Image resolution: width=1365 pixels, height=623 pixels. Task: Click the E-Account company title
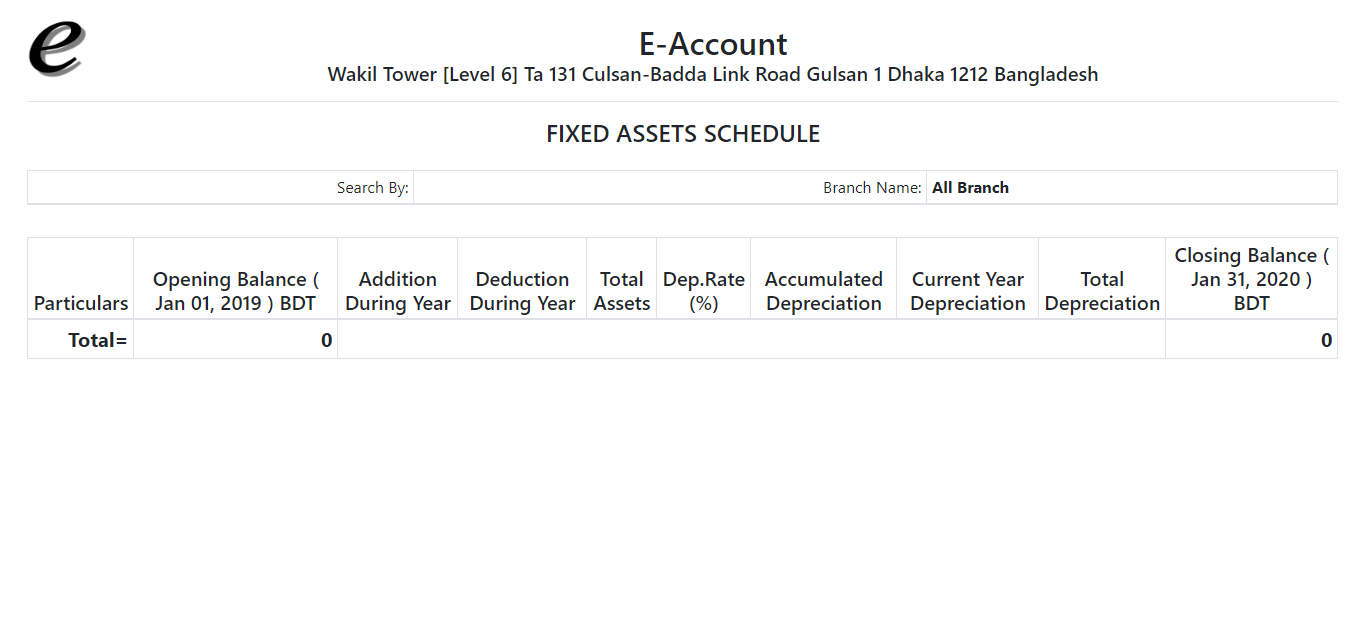pos(713,44)
